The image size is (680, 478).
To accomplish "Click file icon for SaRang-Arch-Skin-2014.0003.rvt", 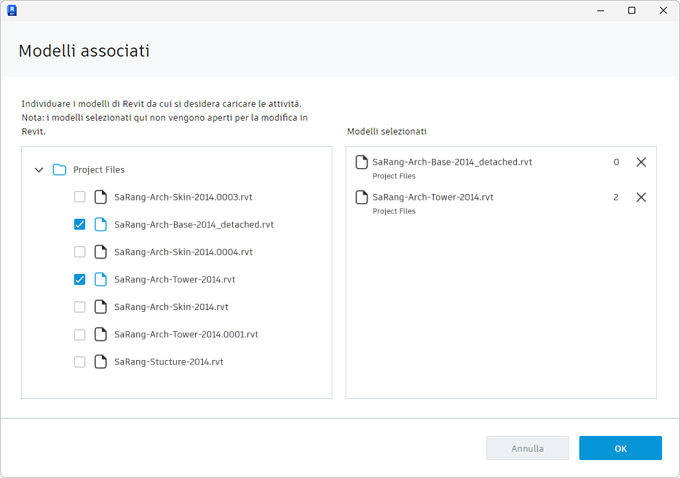I will (100, 197).
